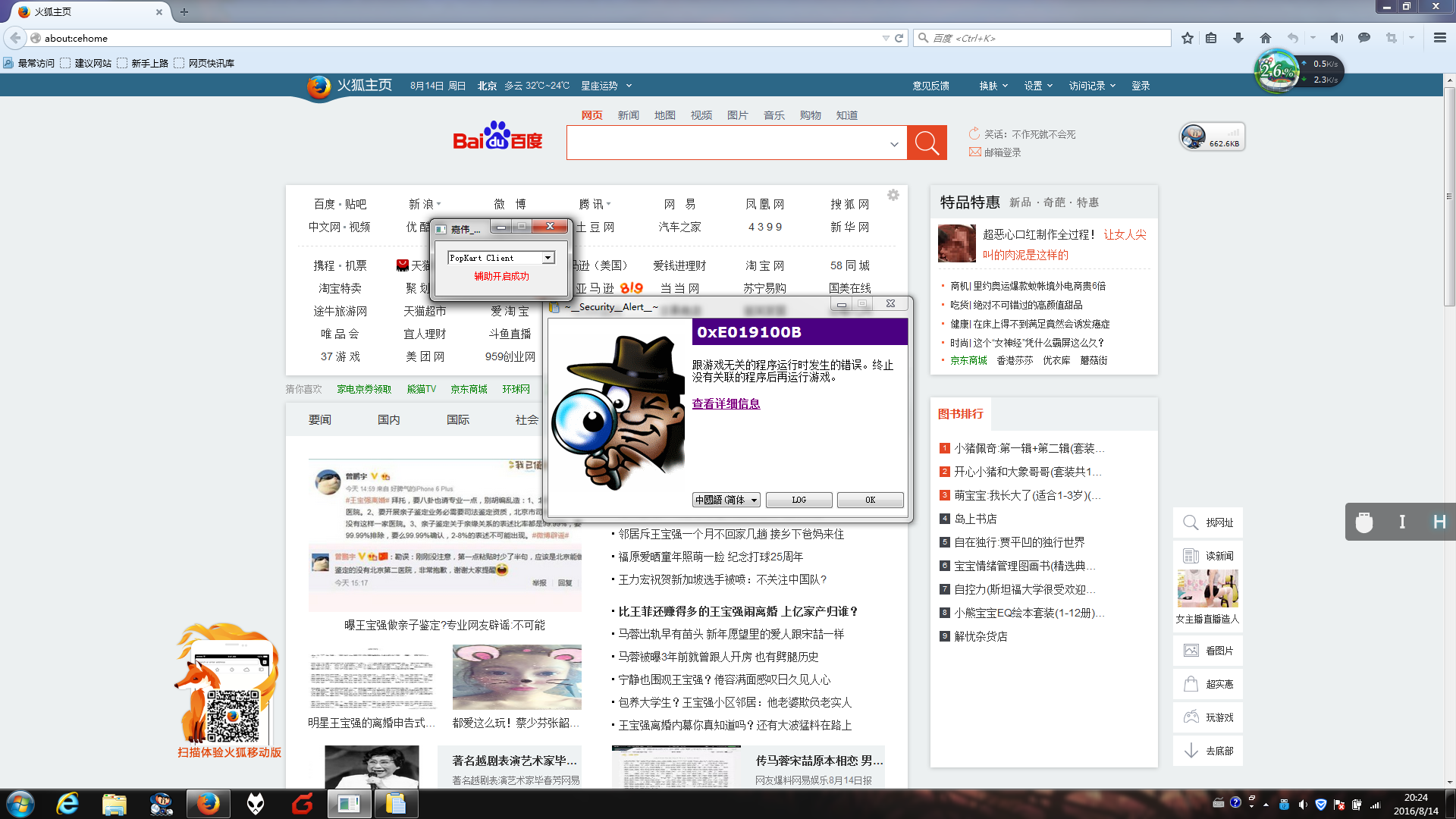Open the chat bubble icon in toolbar
This screenshot has width=1456, height=819.
(1363, 38)
